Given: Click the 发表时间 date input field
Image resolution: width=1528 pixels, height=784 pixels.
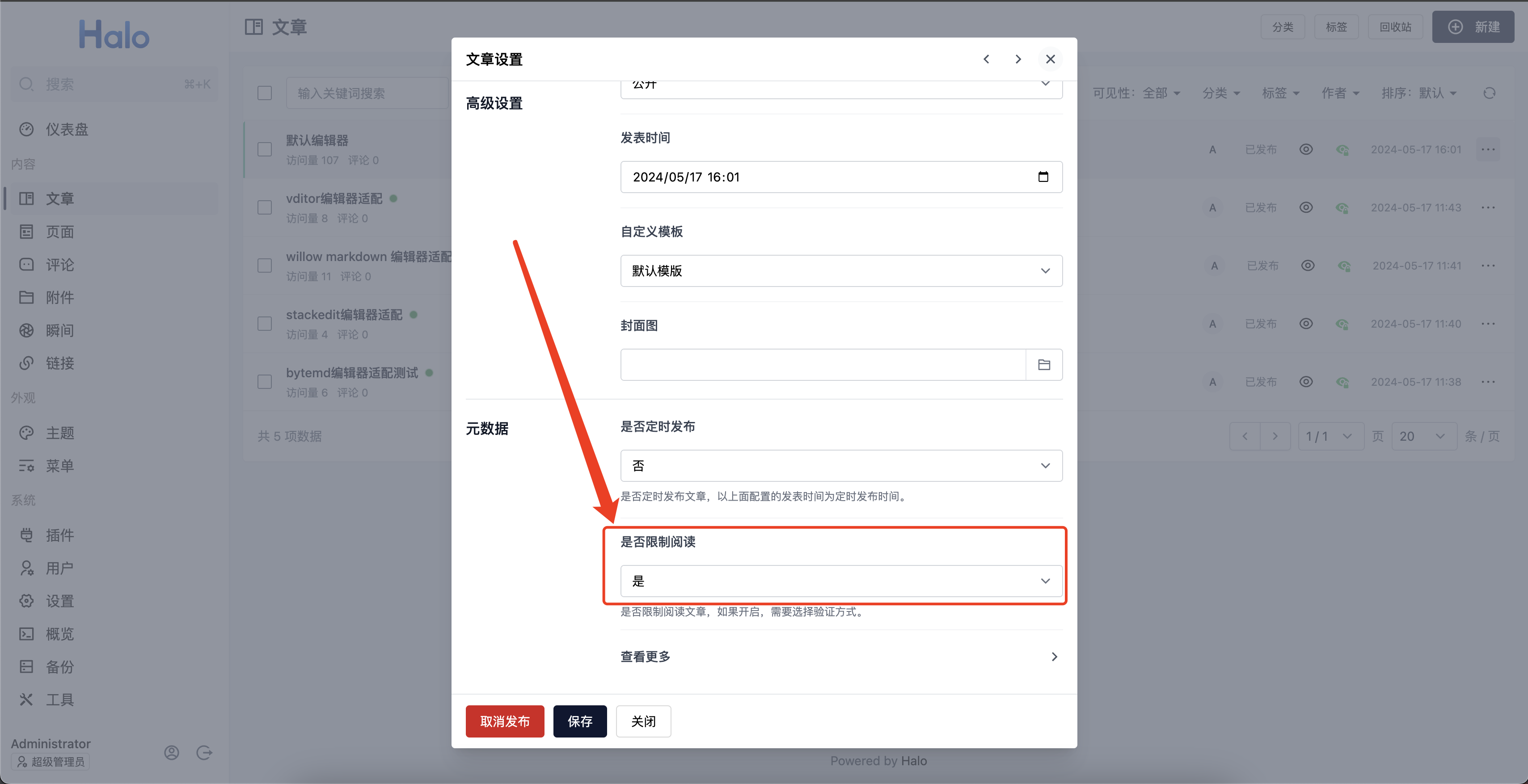Looking at the screenshot, I should [x=841, y=177].
